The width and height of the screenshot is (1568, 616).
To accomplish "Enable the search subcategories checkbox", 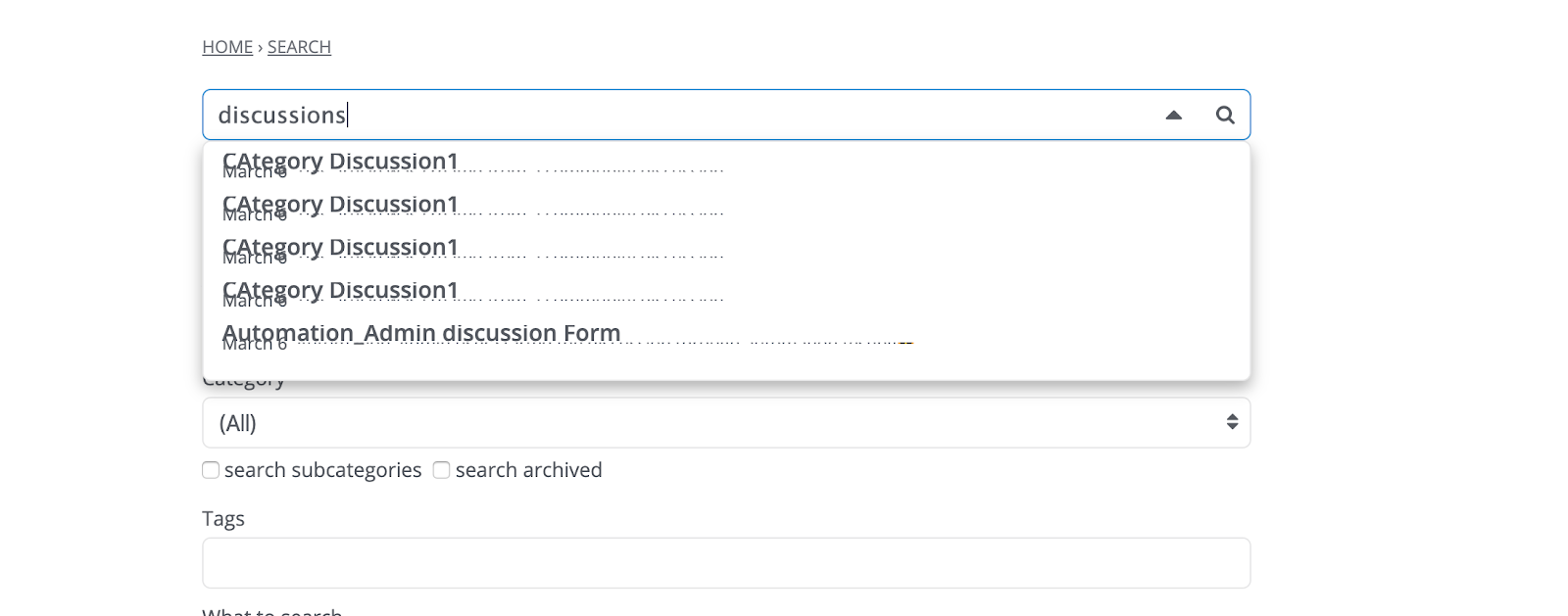I will pos(210,470).
